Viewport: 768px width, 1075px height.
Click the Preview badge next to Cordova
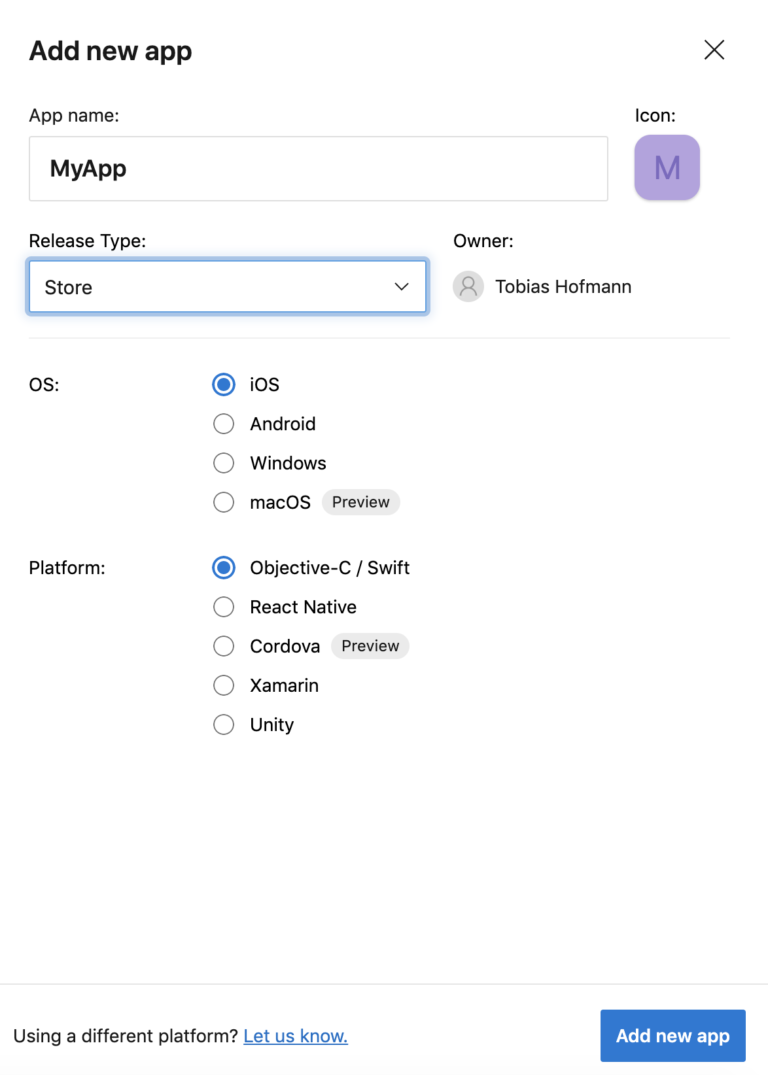tap(369, 645)
